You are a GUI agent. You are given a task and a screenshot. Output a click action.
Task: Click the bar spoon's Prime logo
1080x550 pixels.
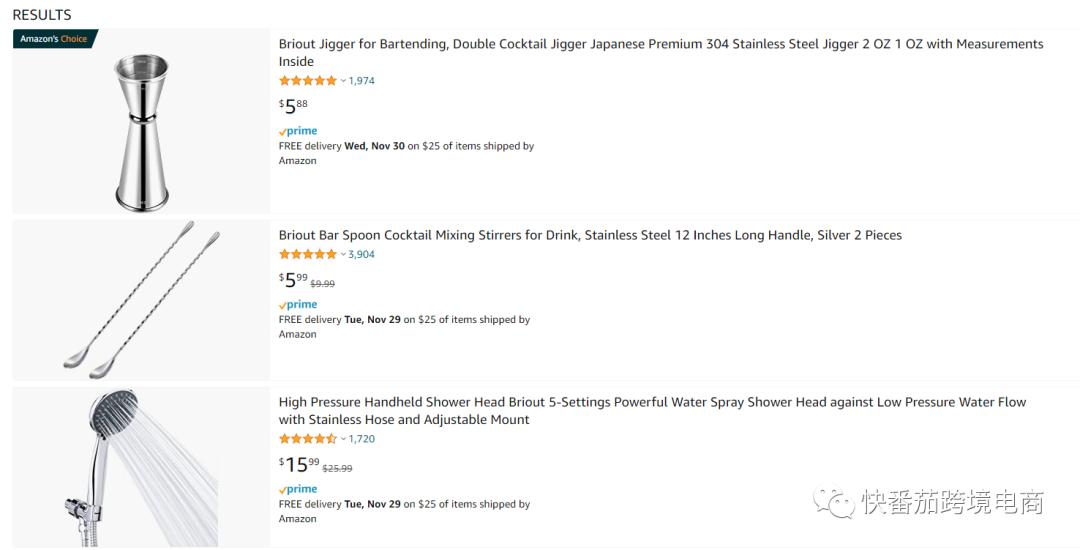coord(298,305)
